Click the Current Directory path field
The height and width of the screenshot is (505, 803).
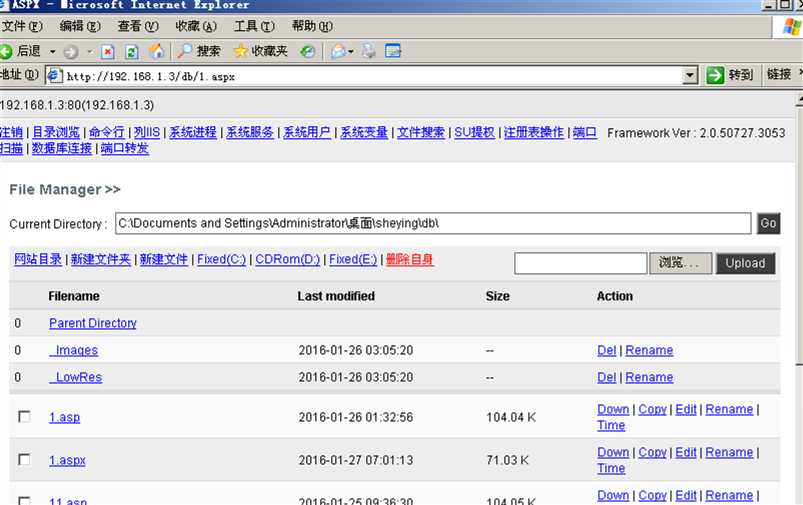coord(433,223)
